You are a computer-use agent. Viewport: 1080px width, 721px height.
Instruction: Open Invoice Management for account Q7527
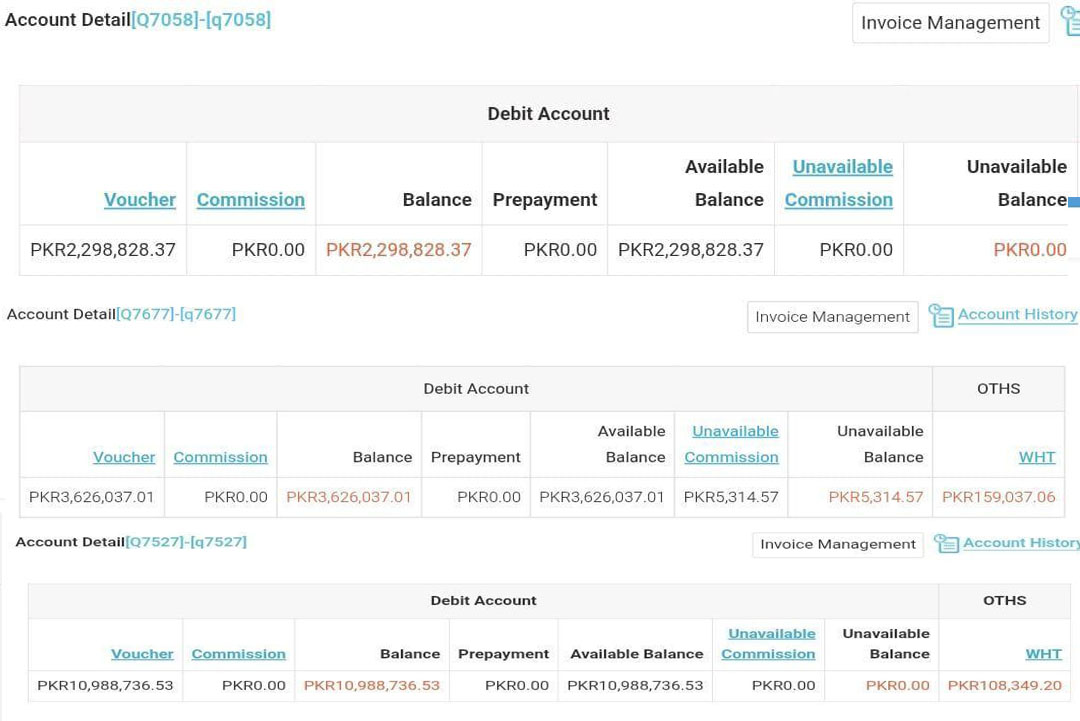point(837,544)
